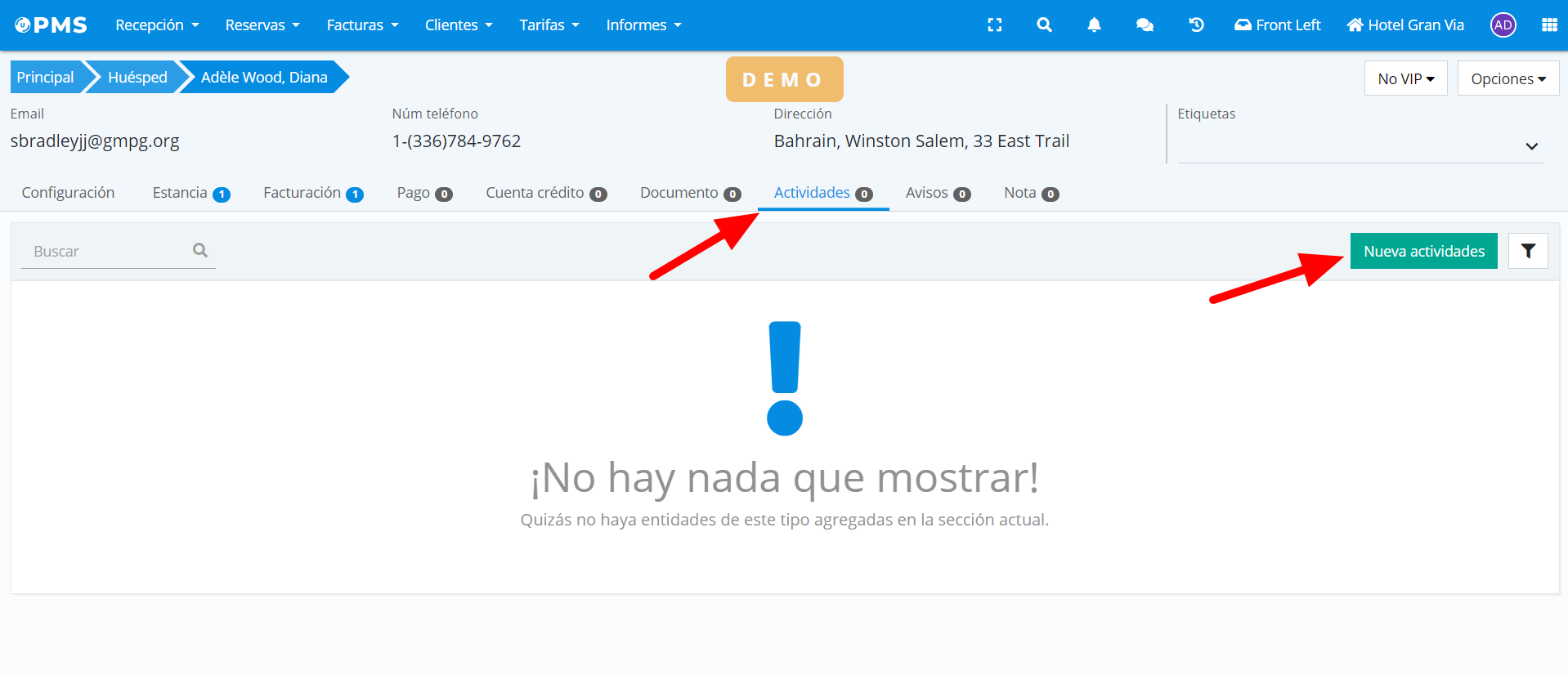
Task: Open the activities filter funnel icon
Action: (1527, 251)
